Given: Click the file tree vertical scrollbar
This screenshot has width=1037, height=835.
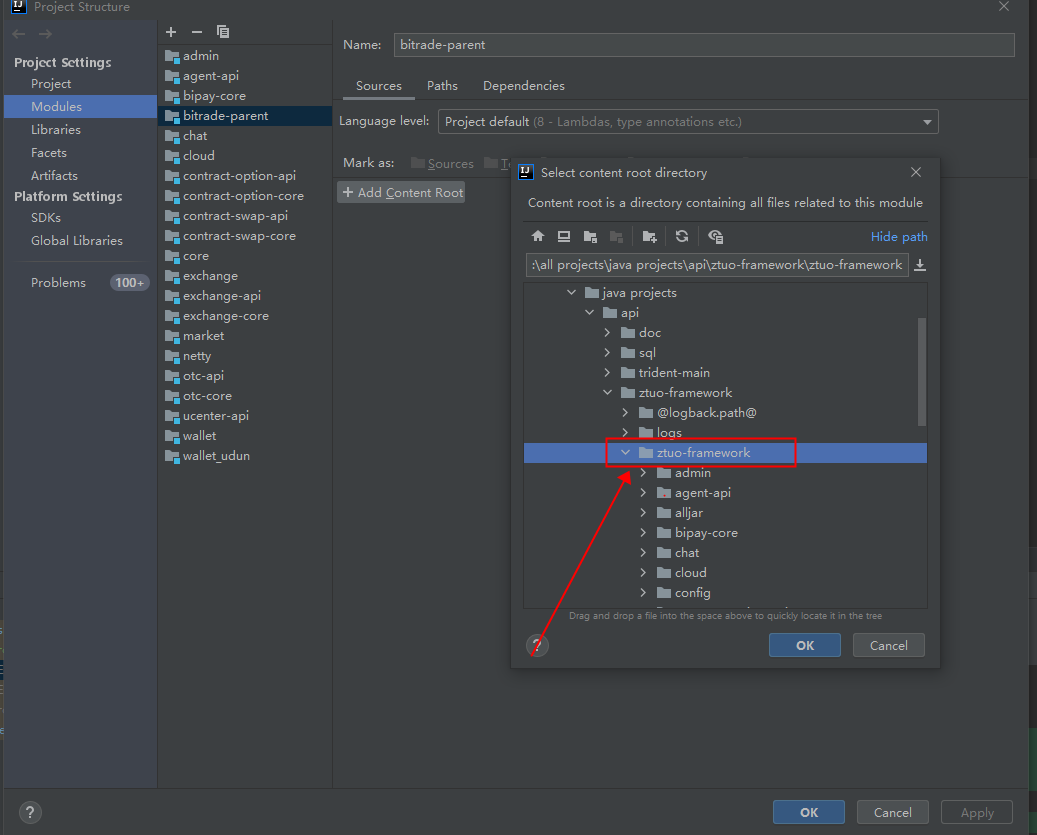Looking at the screenshot, I should (x=922, y=372).
